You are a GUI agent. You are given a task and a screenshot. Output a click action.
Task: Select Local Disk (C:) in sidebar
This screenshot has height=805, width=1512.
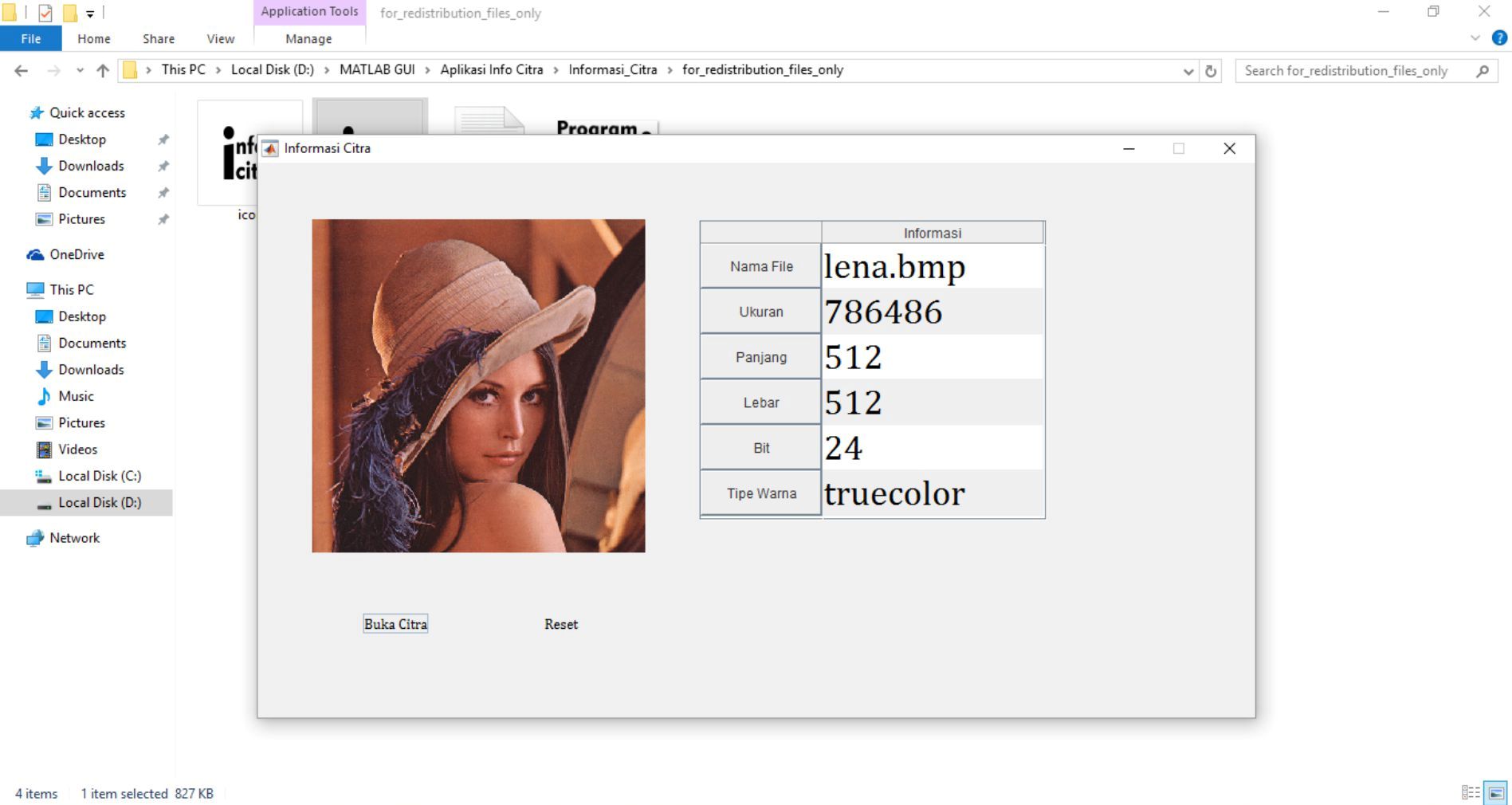(x=99, y=476)
